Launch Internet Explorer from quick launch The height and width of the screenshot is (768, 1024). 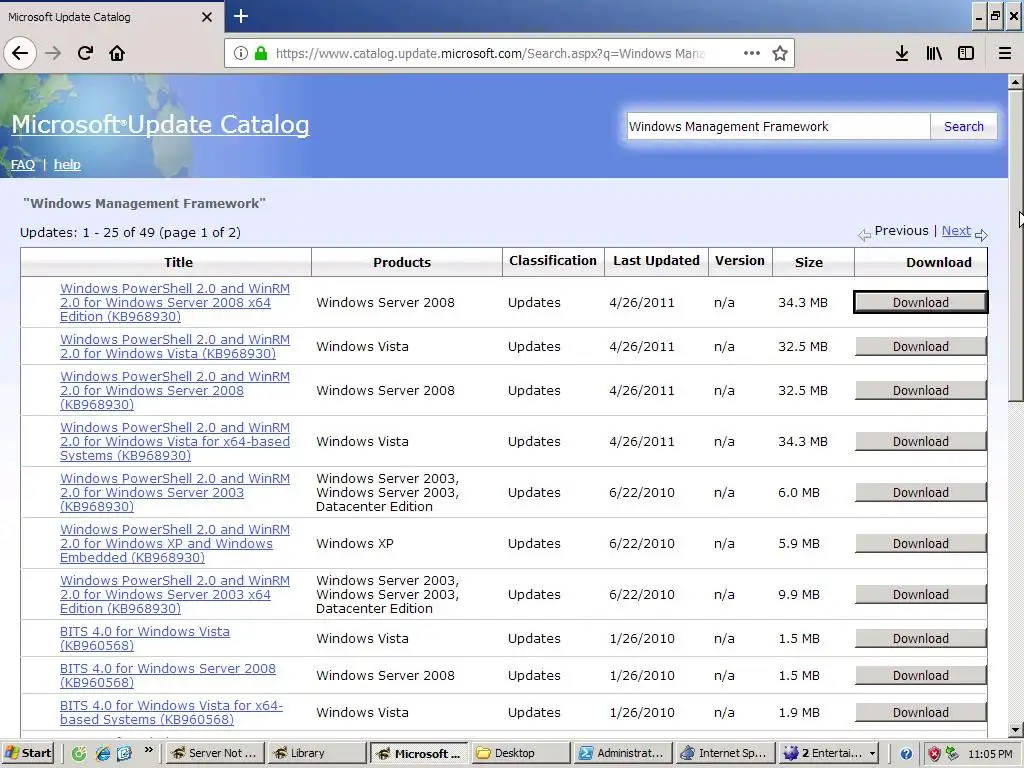[x=102, y=753]
